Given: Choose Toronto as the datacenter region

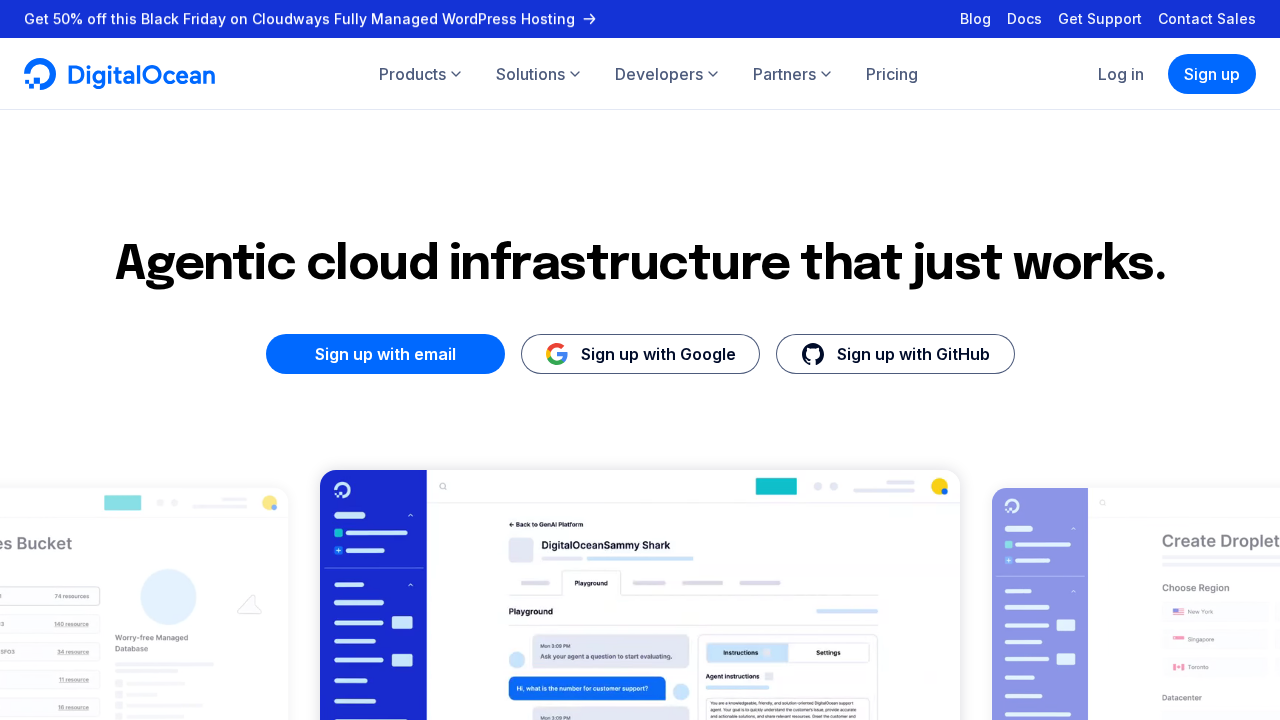Looking at the screenshot, I should pyautogui.click(x=1200, y=666).
